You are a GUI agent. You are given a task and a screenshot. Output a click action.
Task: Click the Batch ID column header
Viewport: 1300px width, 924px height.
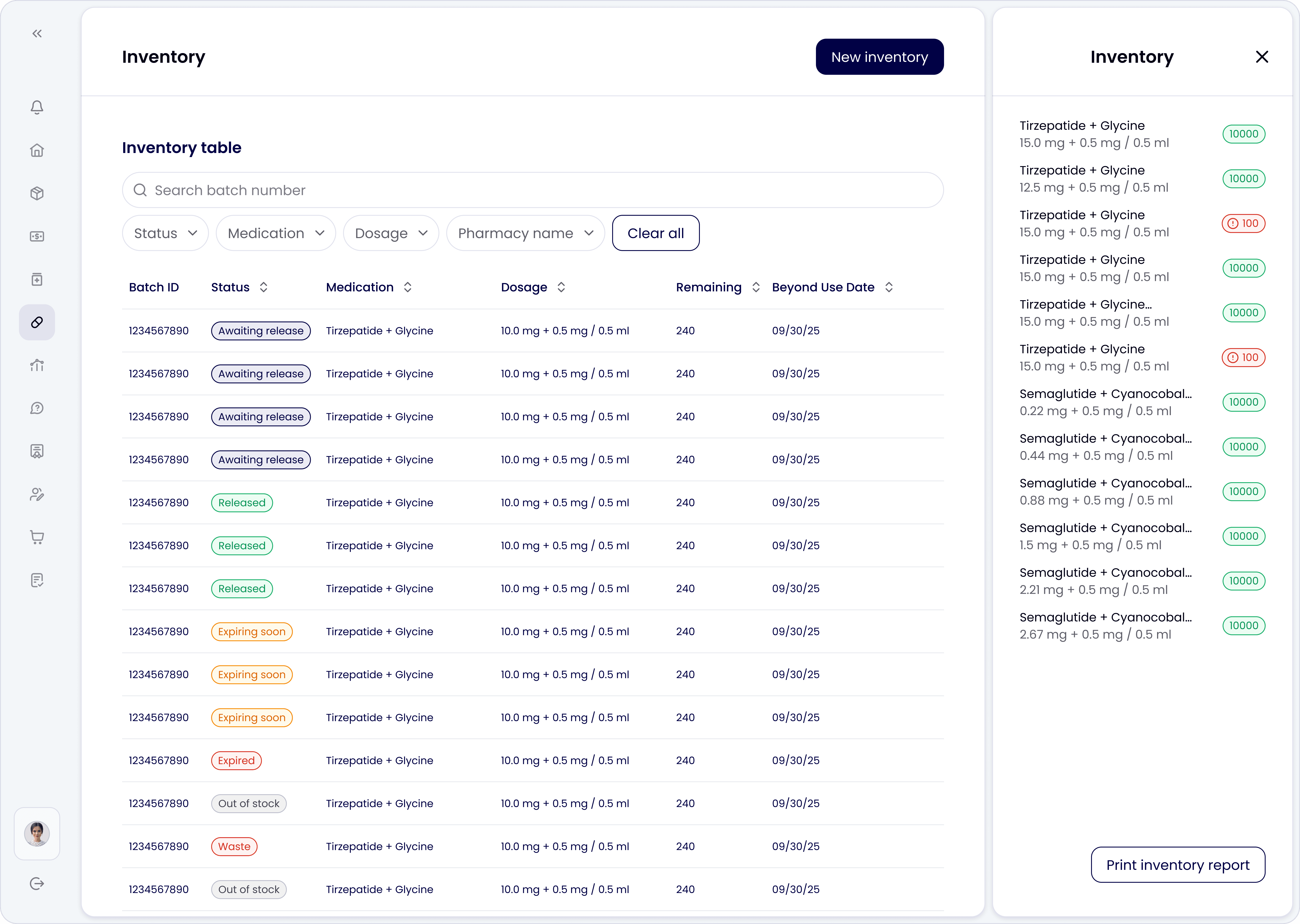click(154, 287)
